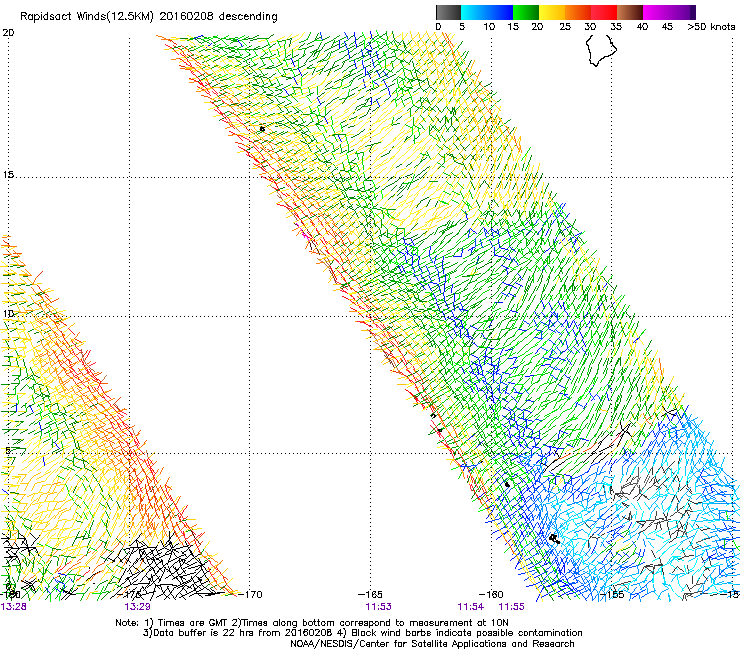Click the '30' label under the color legend
The image size is (740, 650).
point(590,27)
